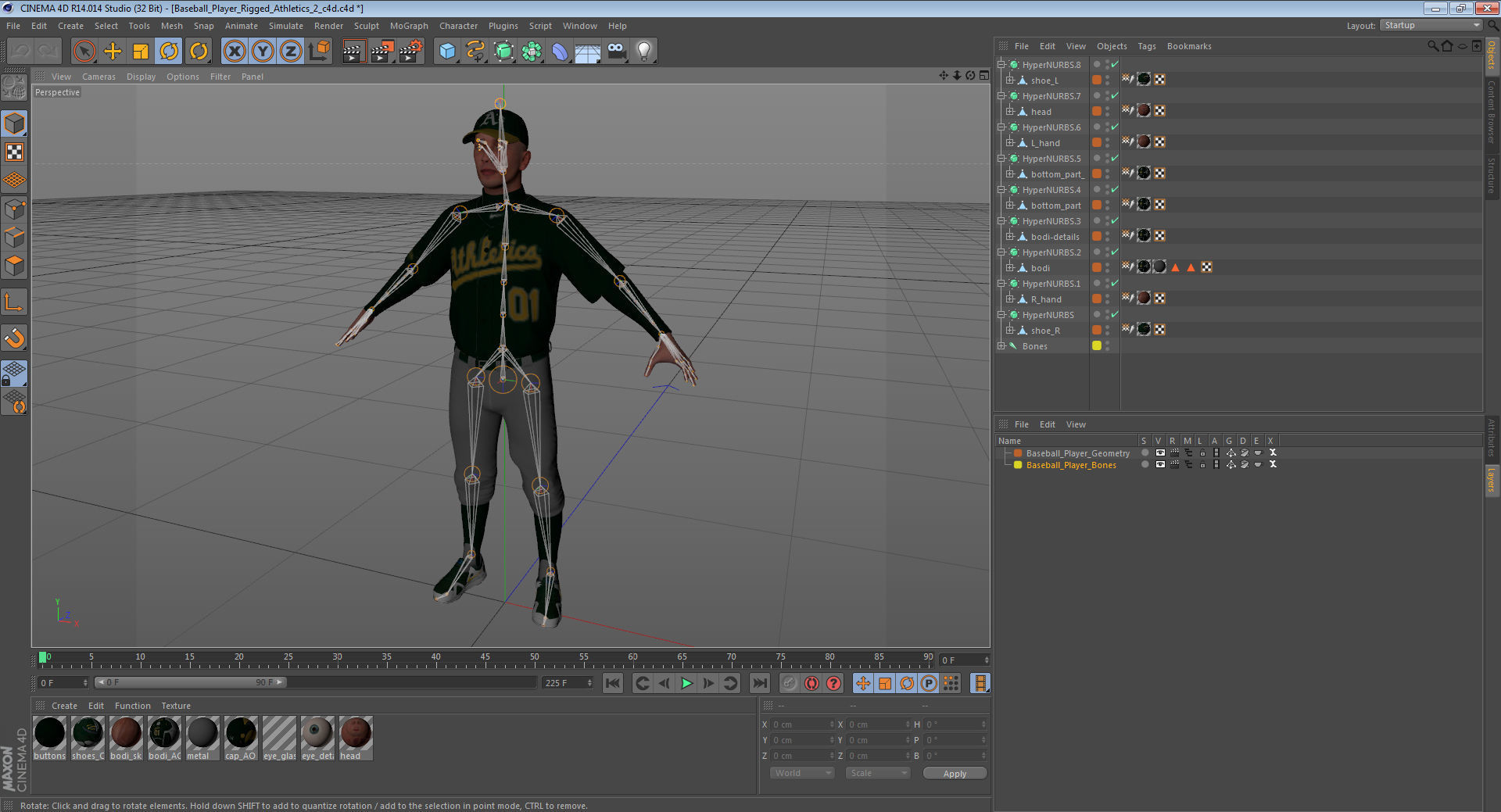1501x812 pixels.
Task: Collapse the HyperNURBS.5 tree node
Action: click(x=1001, y=159)
